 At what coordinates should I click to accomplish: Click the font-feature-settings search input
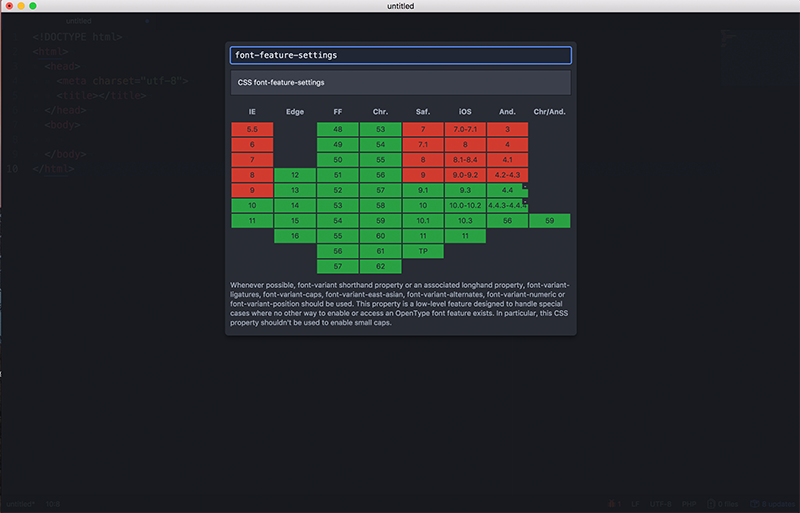[x=400, y=56]
